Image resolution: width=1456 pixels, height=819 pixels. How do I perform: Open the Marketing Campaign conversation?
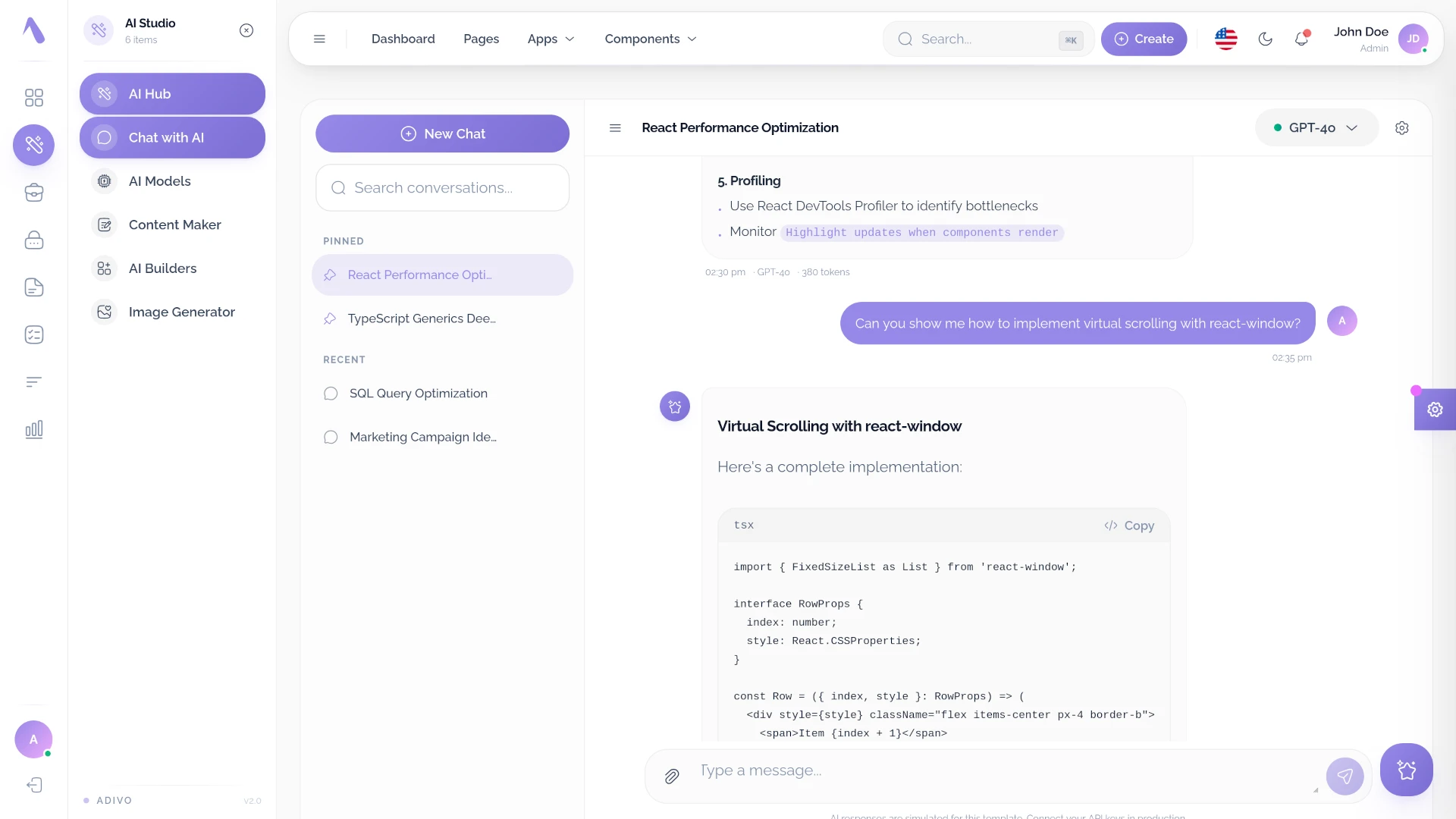pyautogui.click(x=442, y=437)
